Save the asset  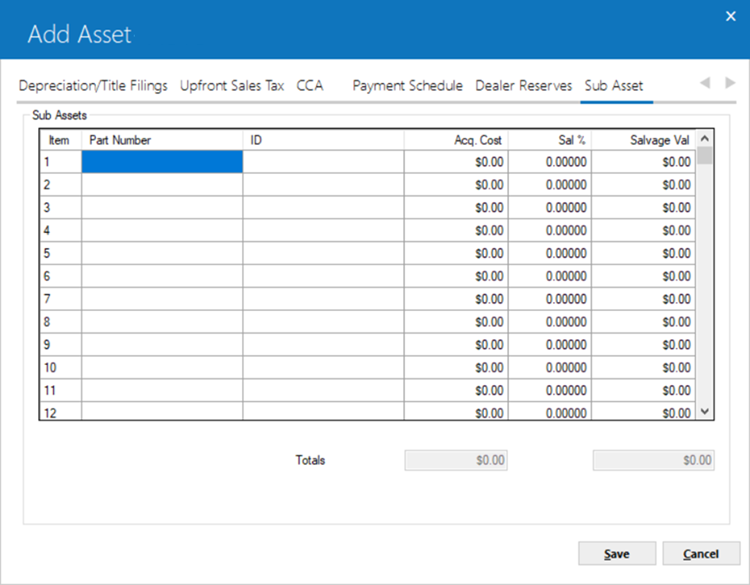[x=617, y=553]
